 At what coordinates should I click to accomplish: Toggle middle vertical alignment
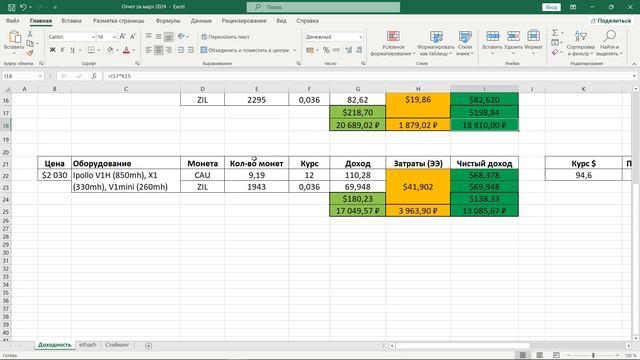pos(158,37)
